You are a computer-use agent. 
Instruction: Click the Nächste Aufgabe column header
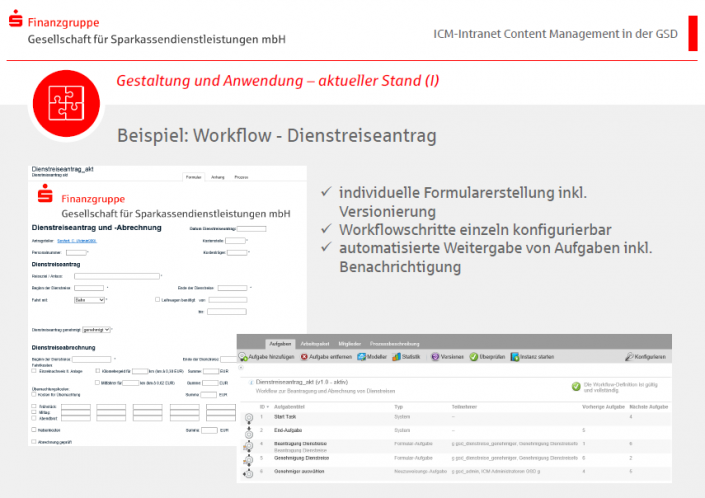[649, 407]
